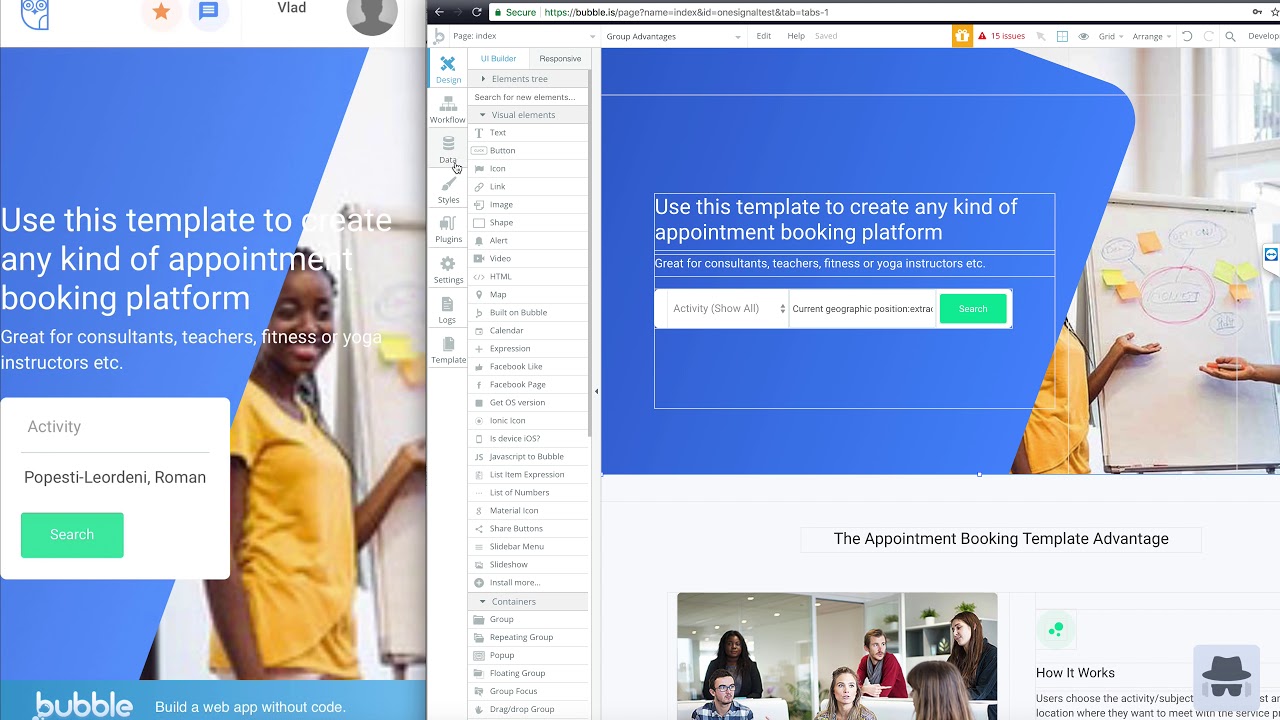This screenshot has width=1280, height=720.
Task: Switch to the UI Builder tab
Action: [499, 59]
